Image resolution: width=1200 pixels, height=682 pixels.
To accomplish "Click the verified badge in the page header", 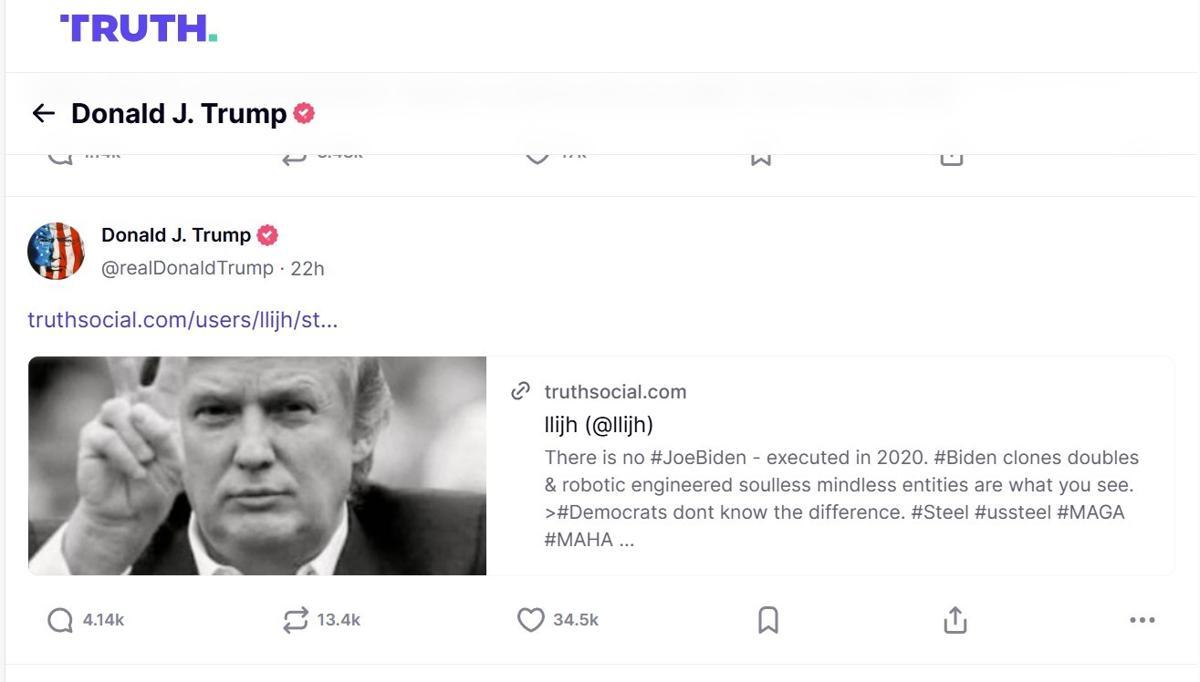I will pyautogui.click(x=304, y=114).
